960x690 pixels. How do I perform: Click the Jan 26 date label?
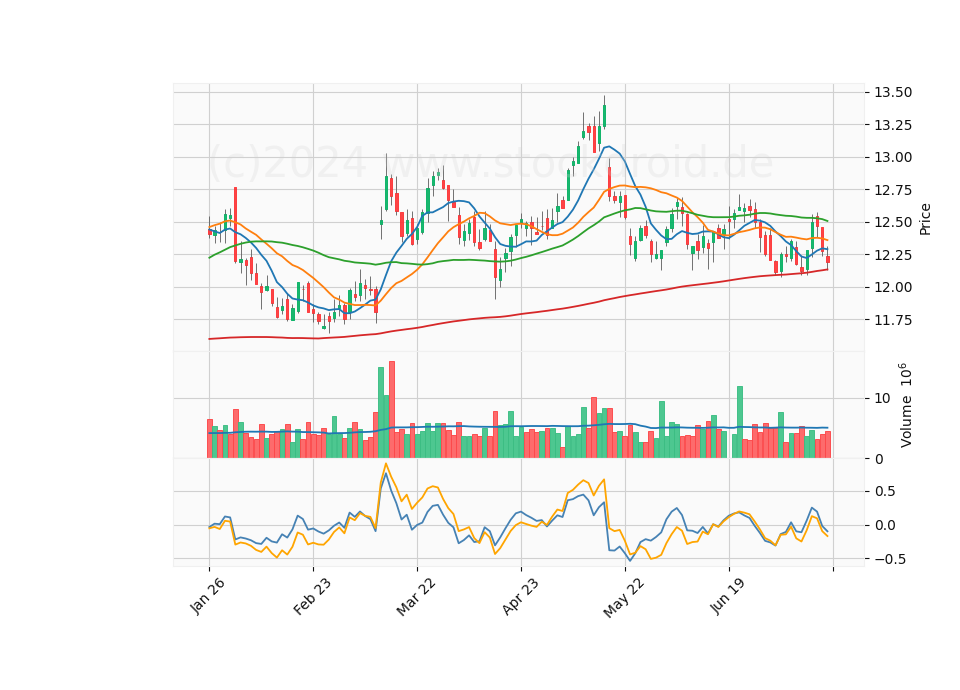(x=207, y=596)
